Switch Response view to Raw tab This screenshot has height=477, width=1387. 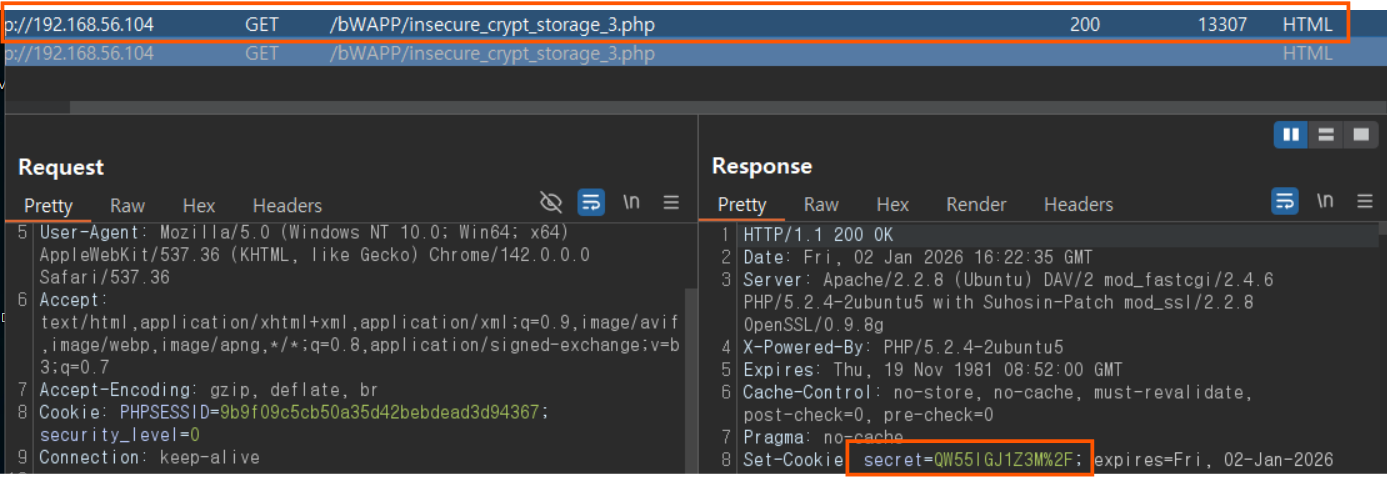(x=821, y=204)
